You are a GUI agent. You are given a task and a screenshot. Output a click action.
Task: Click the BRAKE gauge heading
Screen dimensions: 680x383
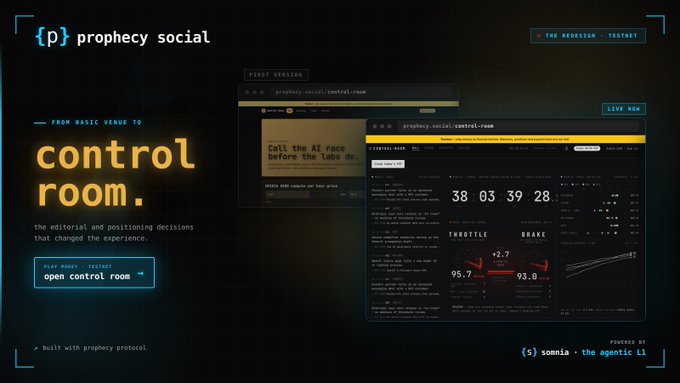tap(533, 235)
